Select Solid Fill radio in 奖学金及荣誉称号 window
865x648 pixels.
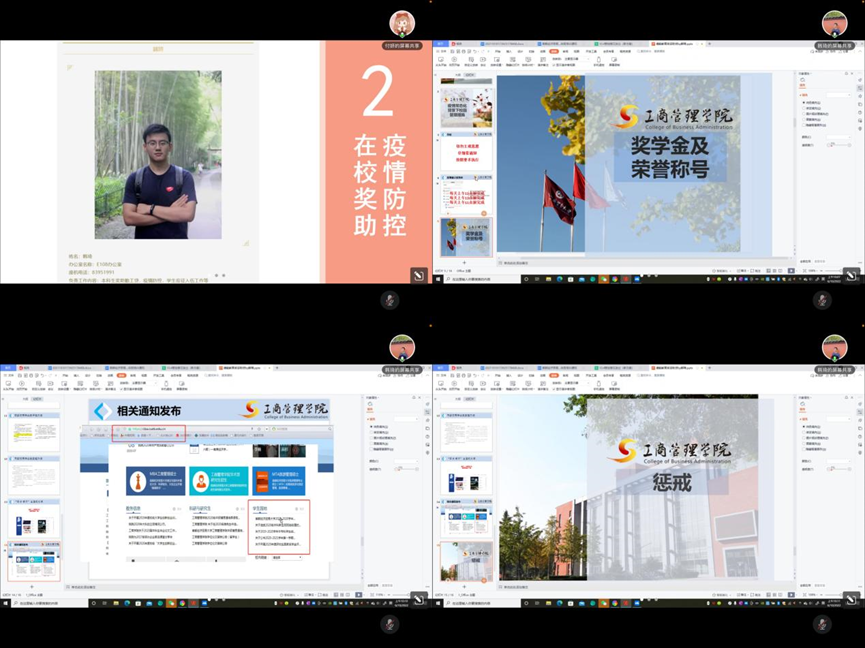pos(803,103)
